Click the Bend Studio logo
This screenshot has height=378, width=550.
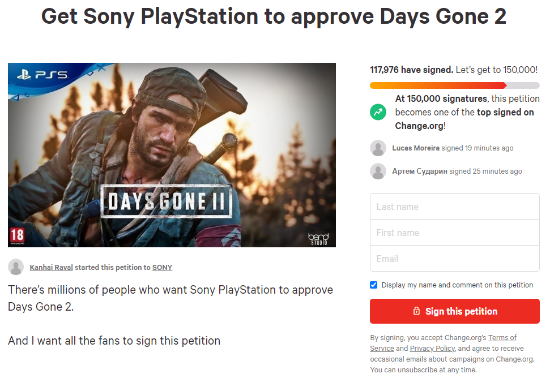(x=318, y=238)
